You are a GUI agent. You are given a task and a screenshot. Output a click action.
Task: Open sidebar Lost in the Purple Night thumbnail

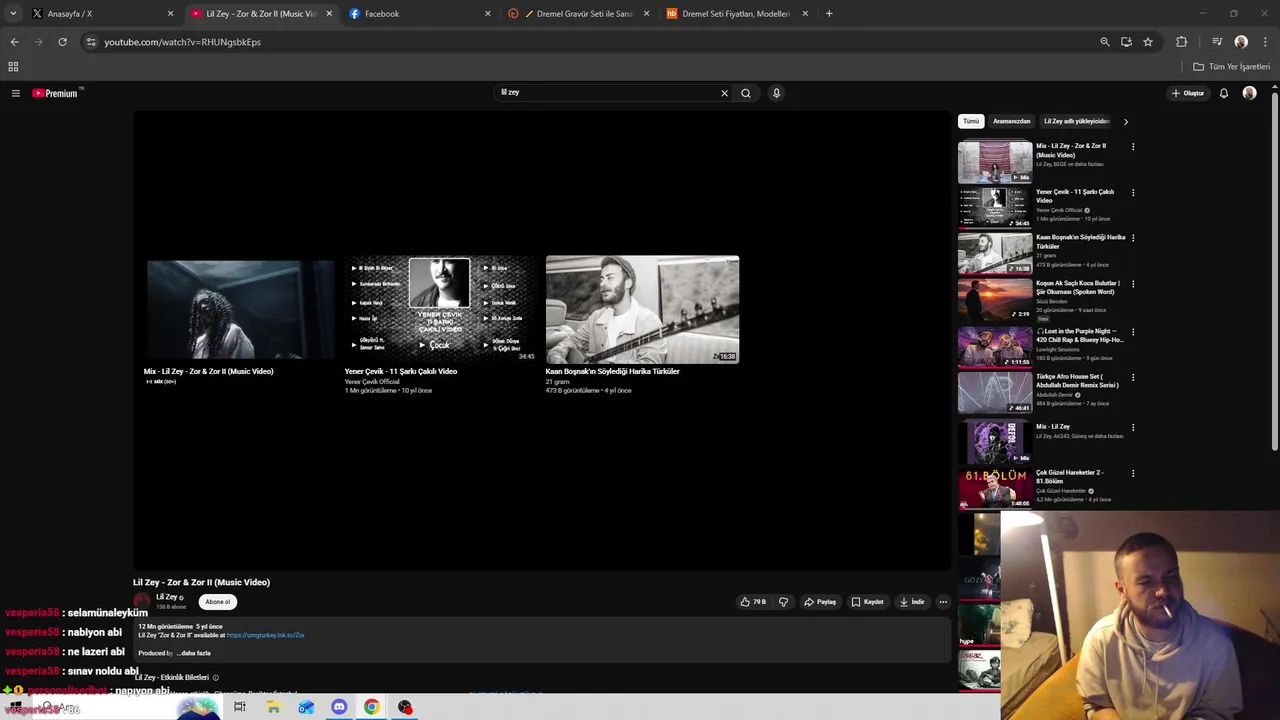coord(995,346)
